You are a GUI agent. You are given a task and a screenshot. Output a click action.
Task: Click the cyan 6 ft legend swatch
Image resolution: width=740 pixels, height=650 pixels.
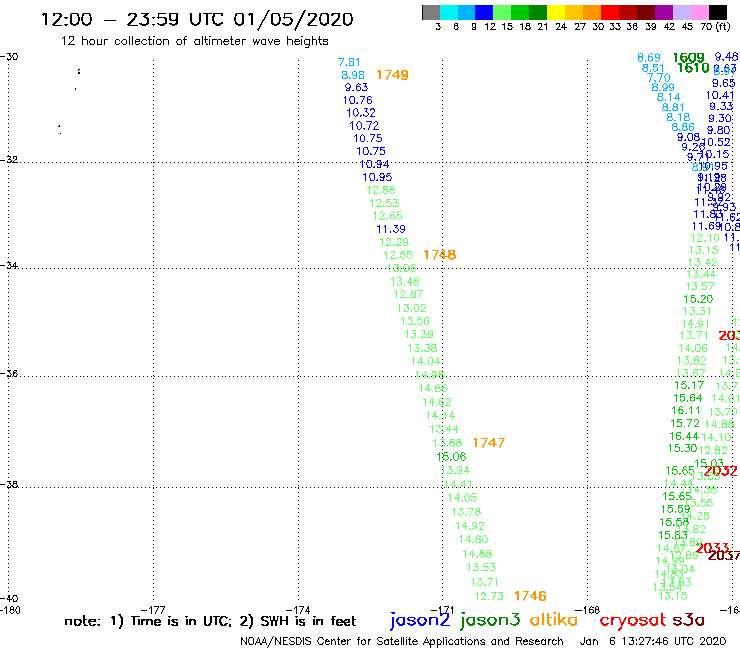(448, 12)
